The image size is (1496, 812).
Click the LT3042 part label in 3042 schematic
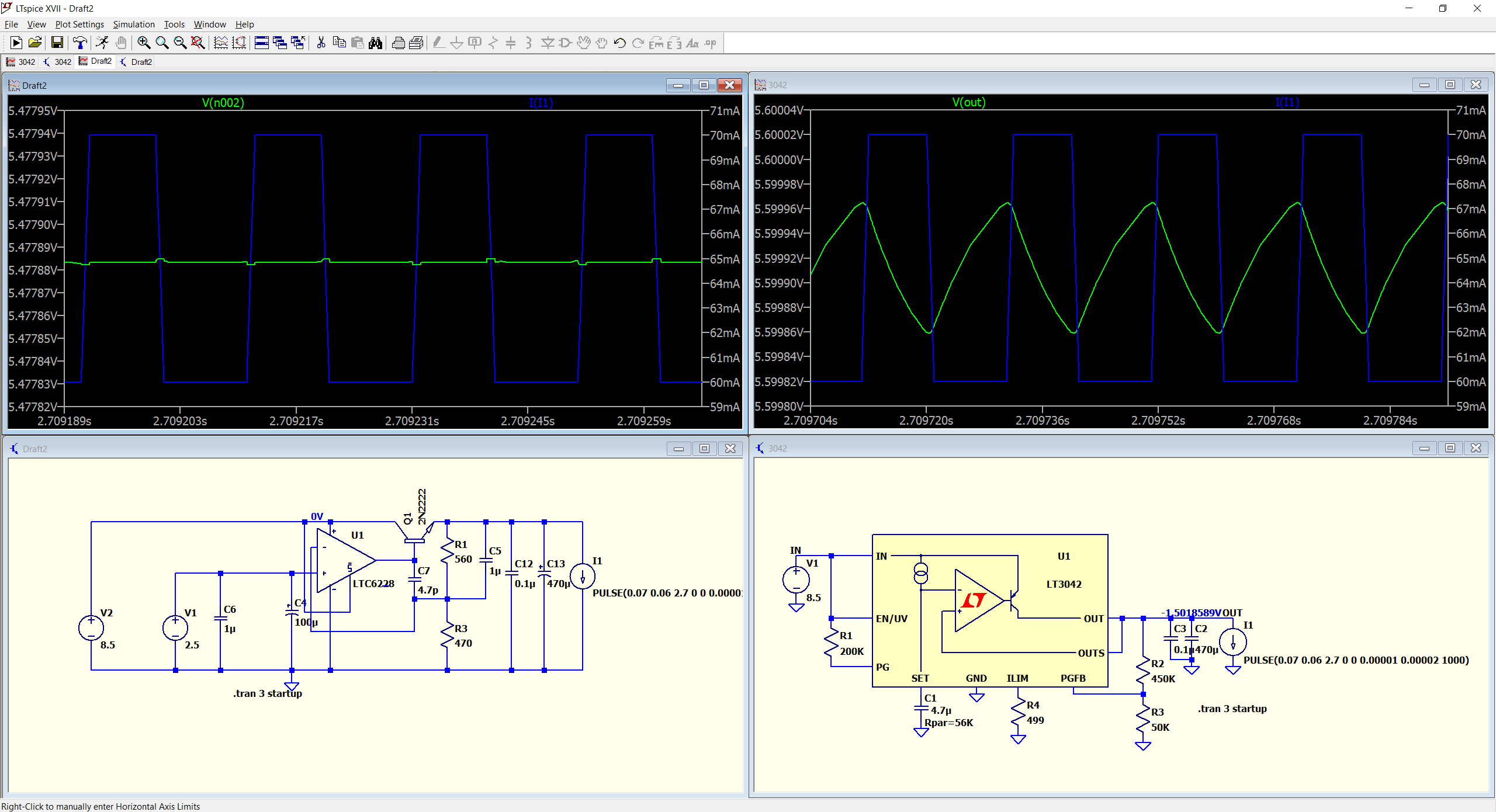point(1064,584)
